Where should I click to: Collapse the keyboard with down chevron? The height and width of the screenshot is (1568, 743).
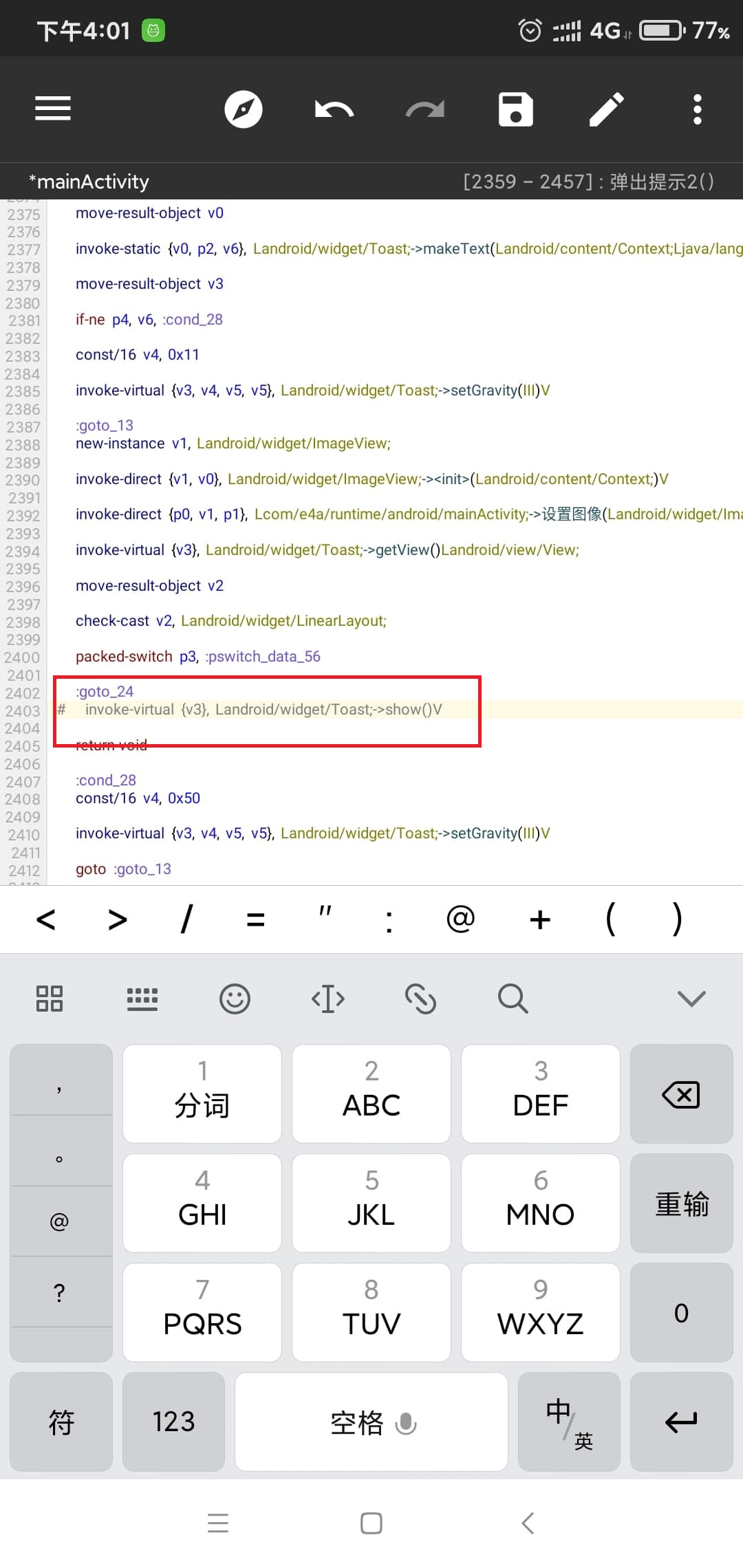[x=691, y=999]
